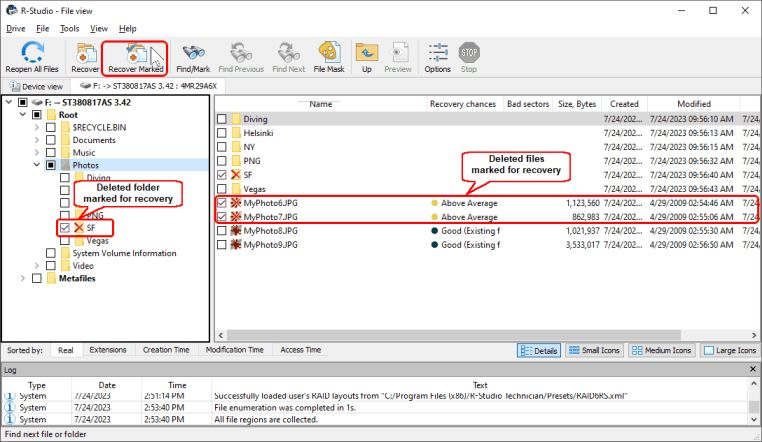762x442 pixels.
Task: Click the Metafiles folder icon in tree
Action: pos(52,278)
